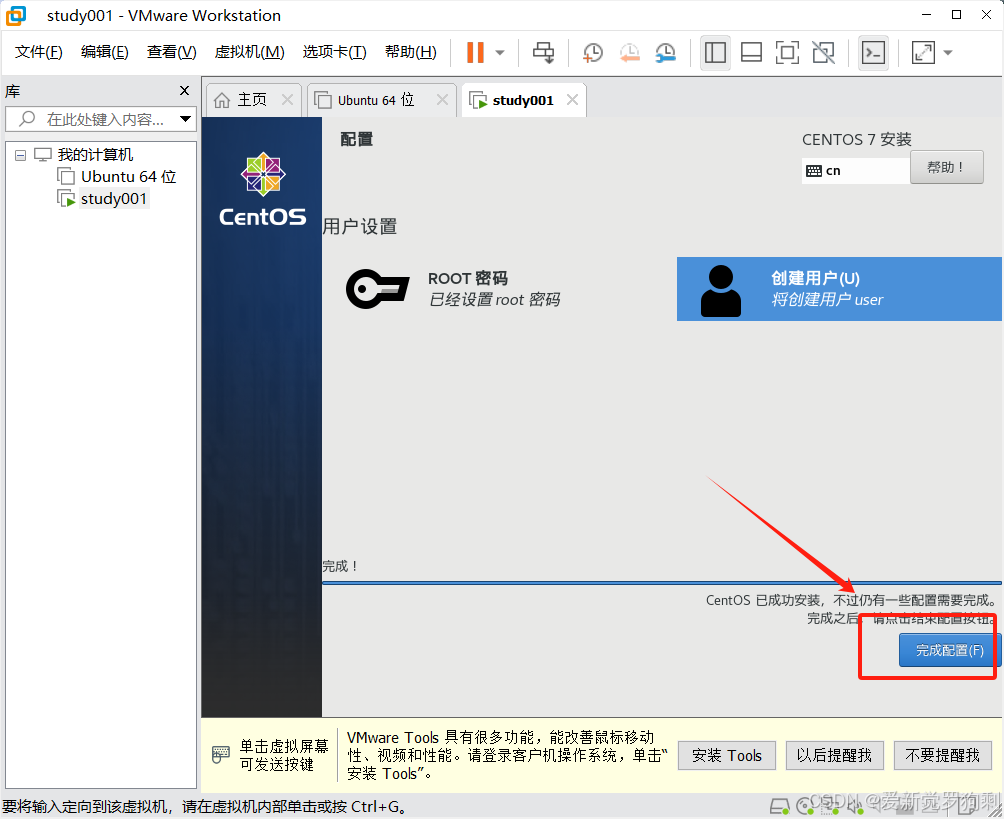Pause the virtual machine
The height and width of the screenshot is (819, 1004).
475,53
